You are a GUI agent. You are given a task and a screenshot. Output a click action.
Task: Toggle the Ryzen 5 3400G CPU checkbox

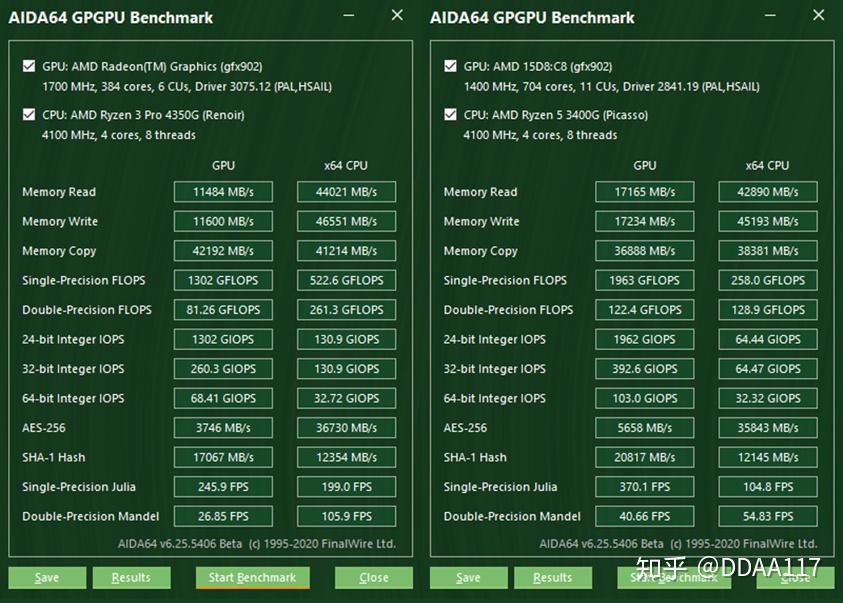point(449,115)
